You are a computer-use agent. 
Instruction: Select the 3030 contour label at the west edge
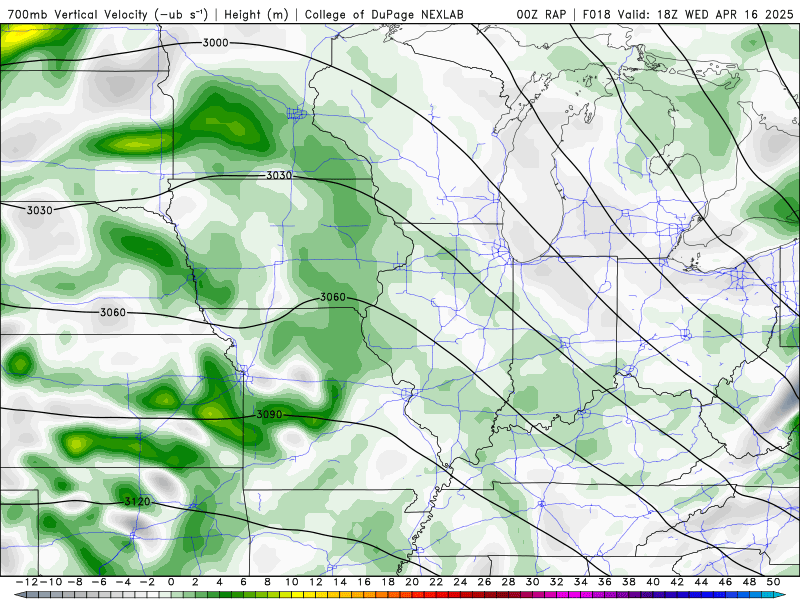tap(39, 210)
